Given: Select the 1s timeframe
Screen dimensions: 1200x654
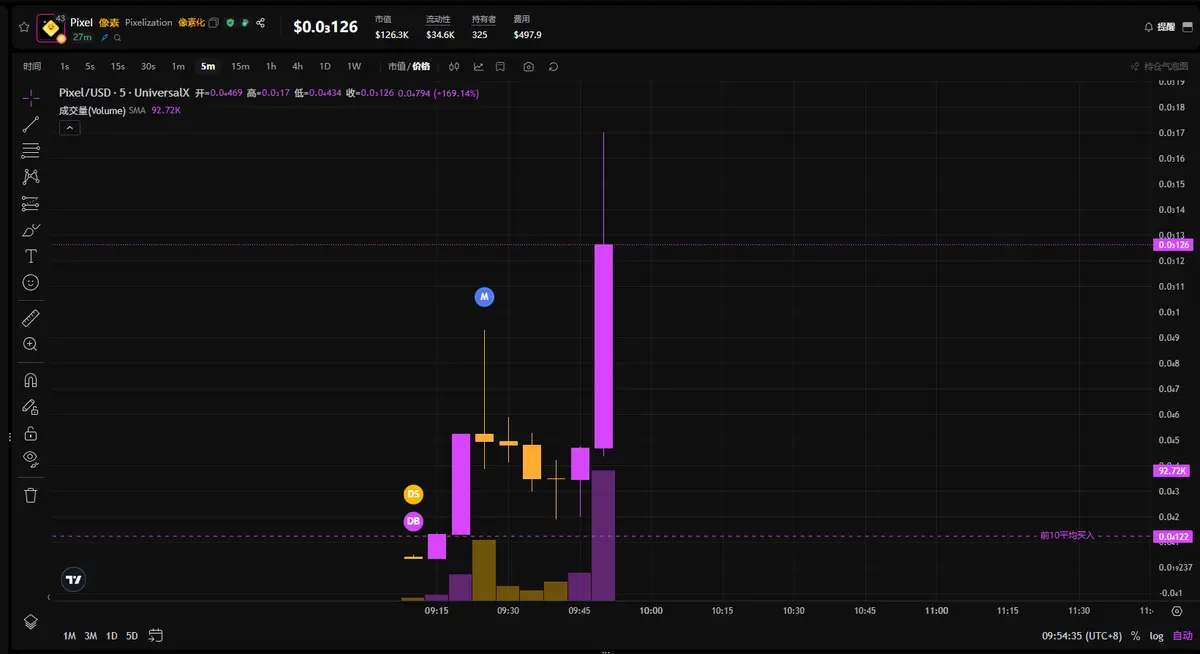Looking at the screenshot, I should 65,66.
